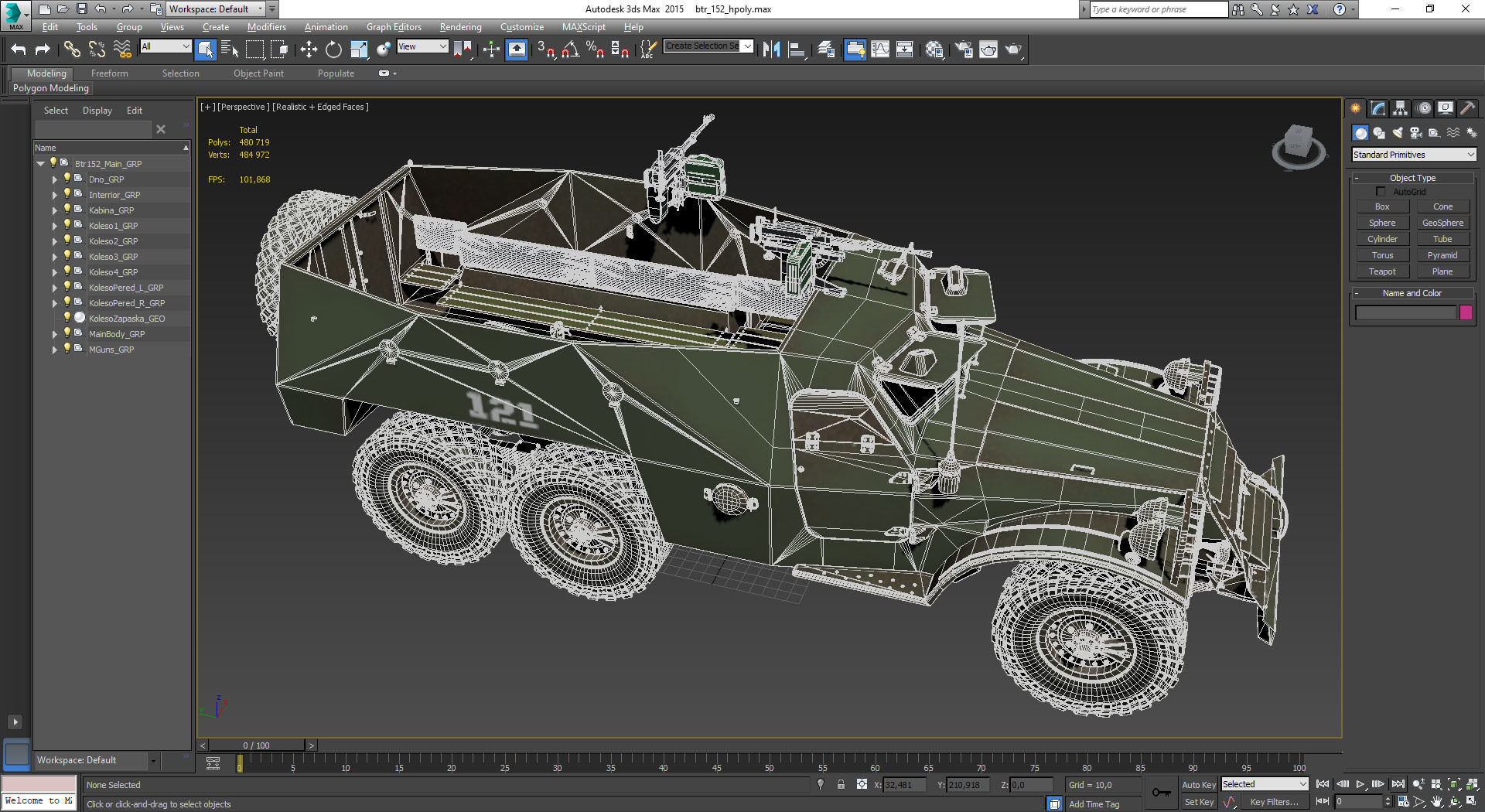This screenshot has height=812, width=1485.
Task: Open Render Setup icon
Action: pos(964,49)
